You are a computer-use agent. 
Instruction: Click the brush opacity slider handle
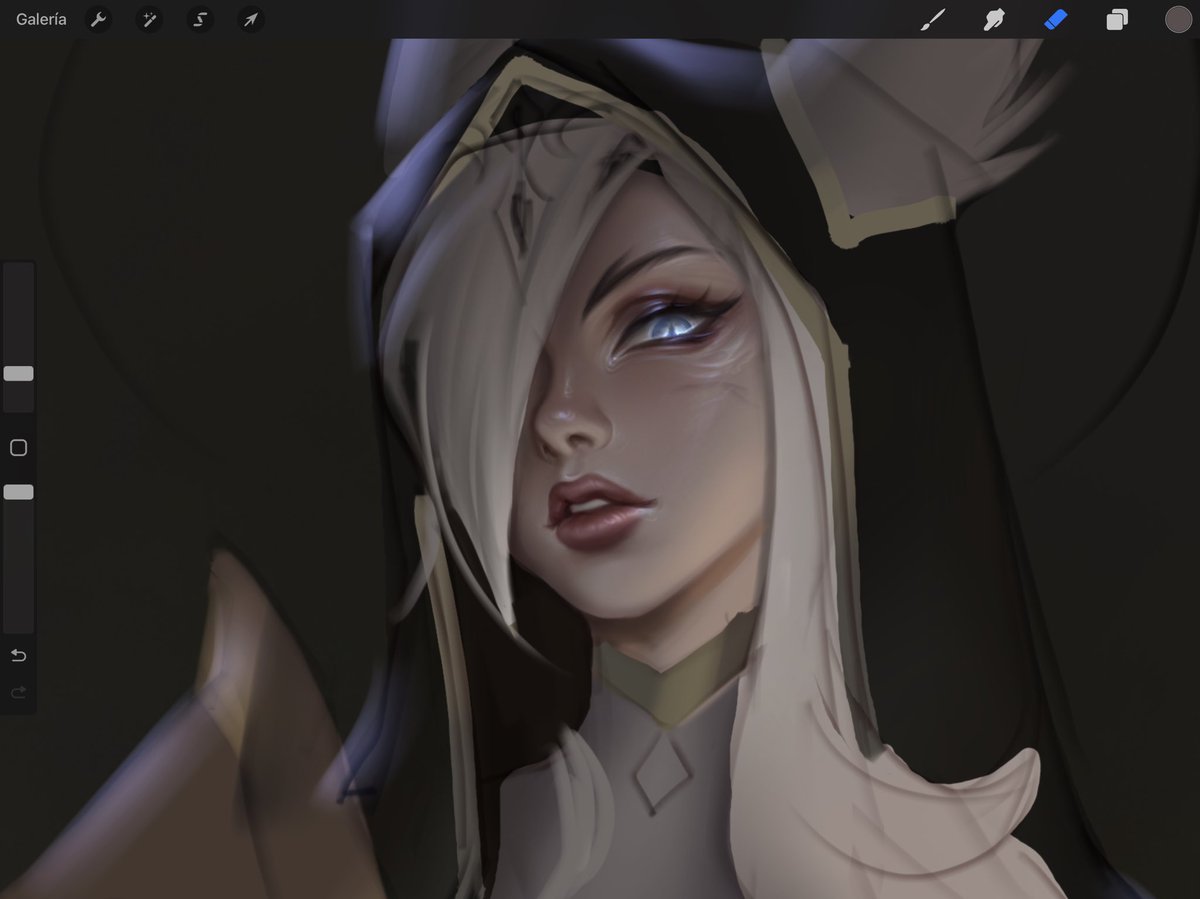(18, 492)
